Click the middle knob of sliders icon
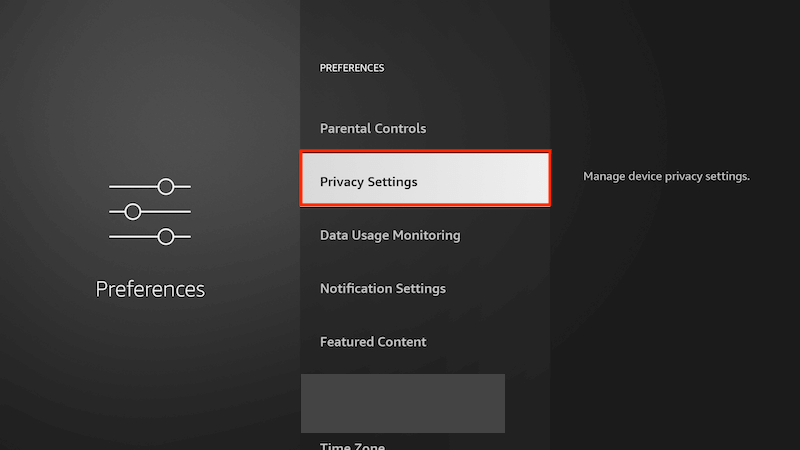The height and width of the screenshot is (450, 800). coord(133,212)
